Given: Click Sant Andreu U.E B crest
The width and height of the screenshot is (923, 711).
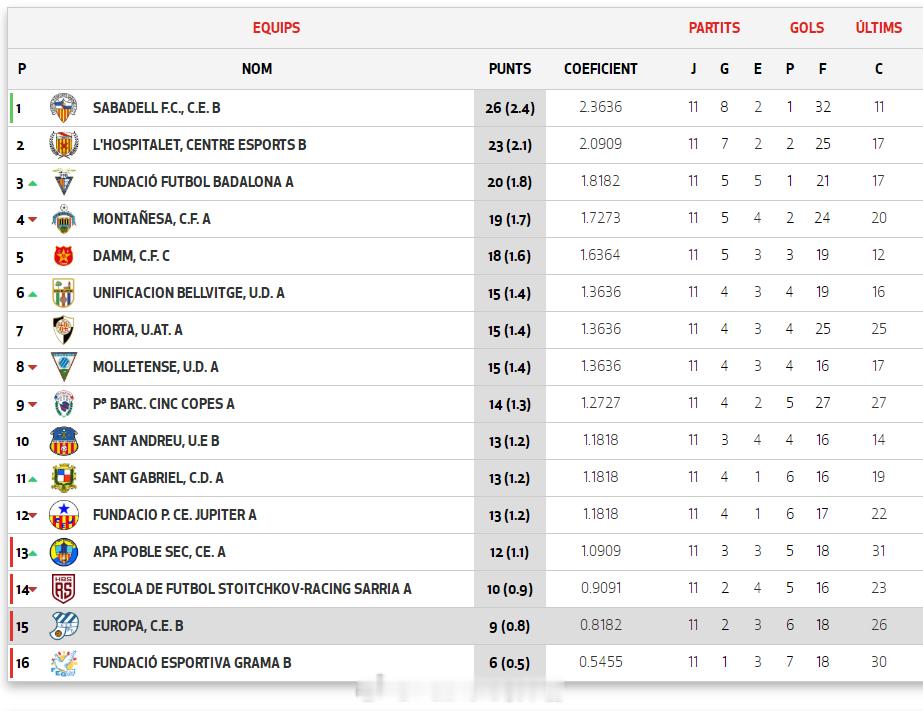Looking at the screenshot, I should (64, 441).
